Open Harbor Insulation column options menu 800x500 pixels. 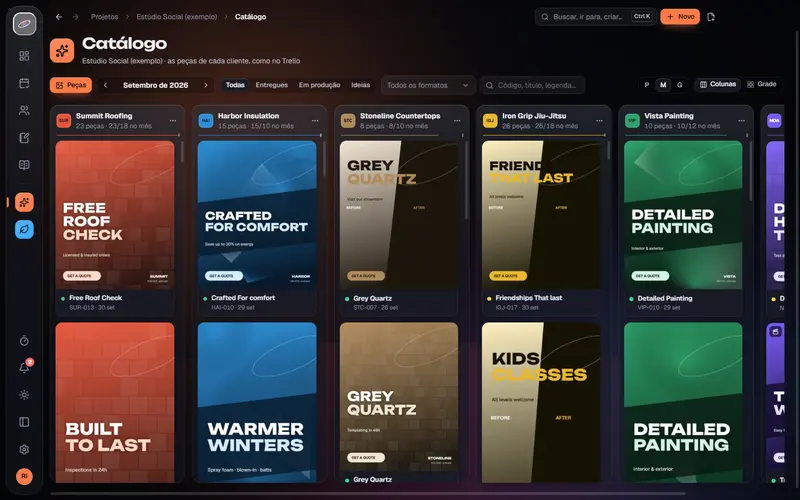click(315, 121)
